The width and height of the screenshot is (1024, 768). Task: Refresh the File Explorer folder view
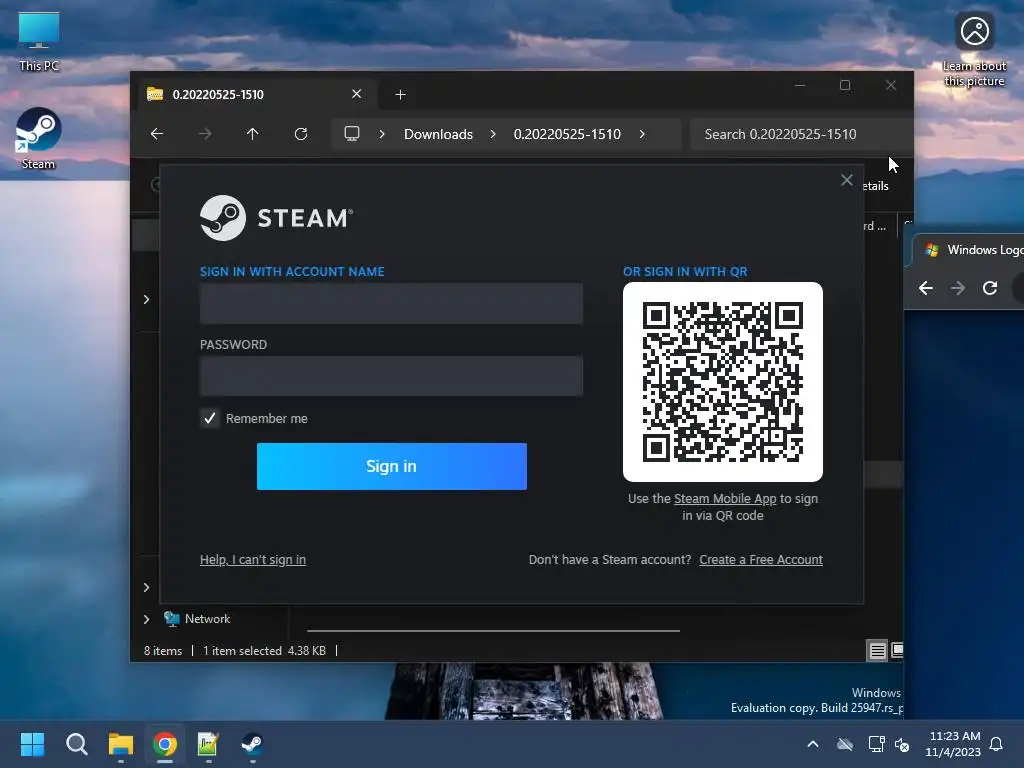tap(301, 134)
